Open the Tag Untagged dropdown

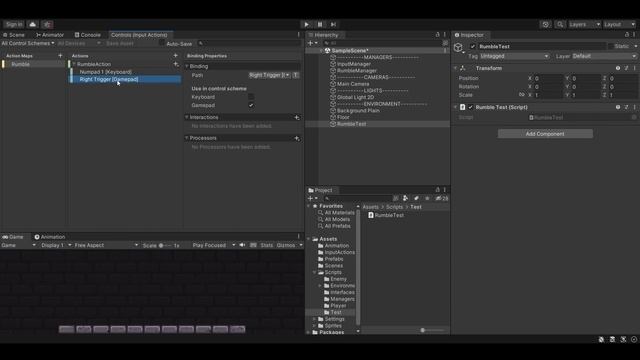tap(514, 56)
